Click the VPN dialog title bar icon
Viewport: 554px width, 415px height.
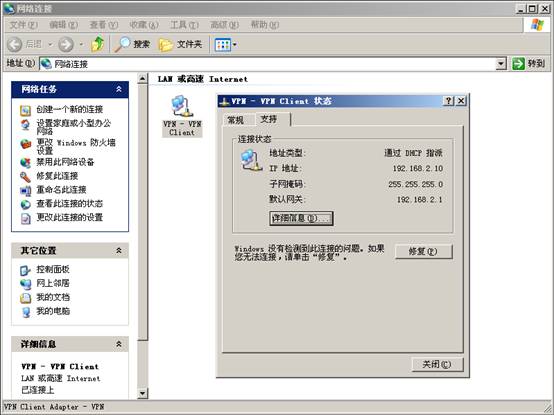click(224, 101)
